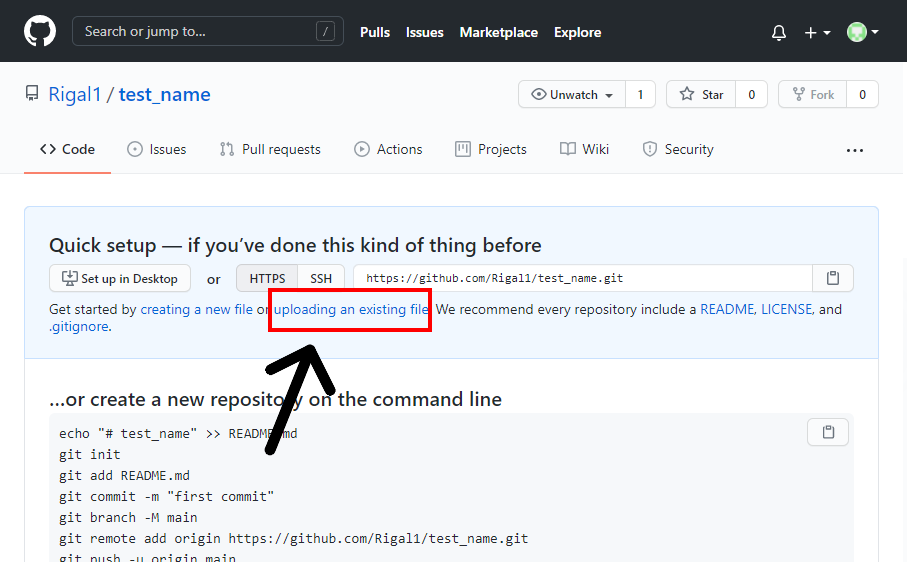
Task: Select the repository URL field
Action: [x=582, y=278]
